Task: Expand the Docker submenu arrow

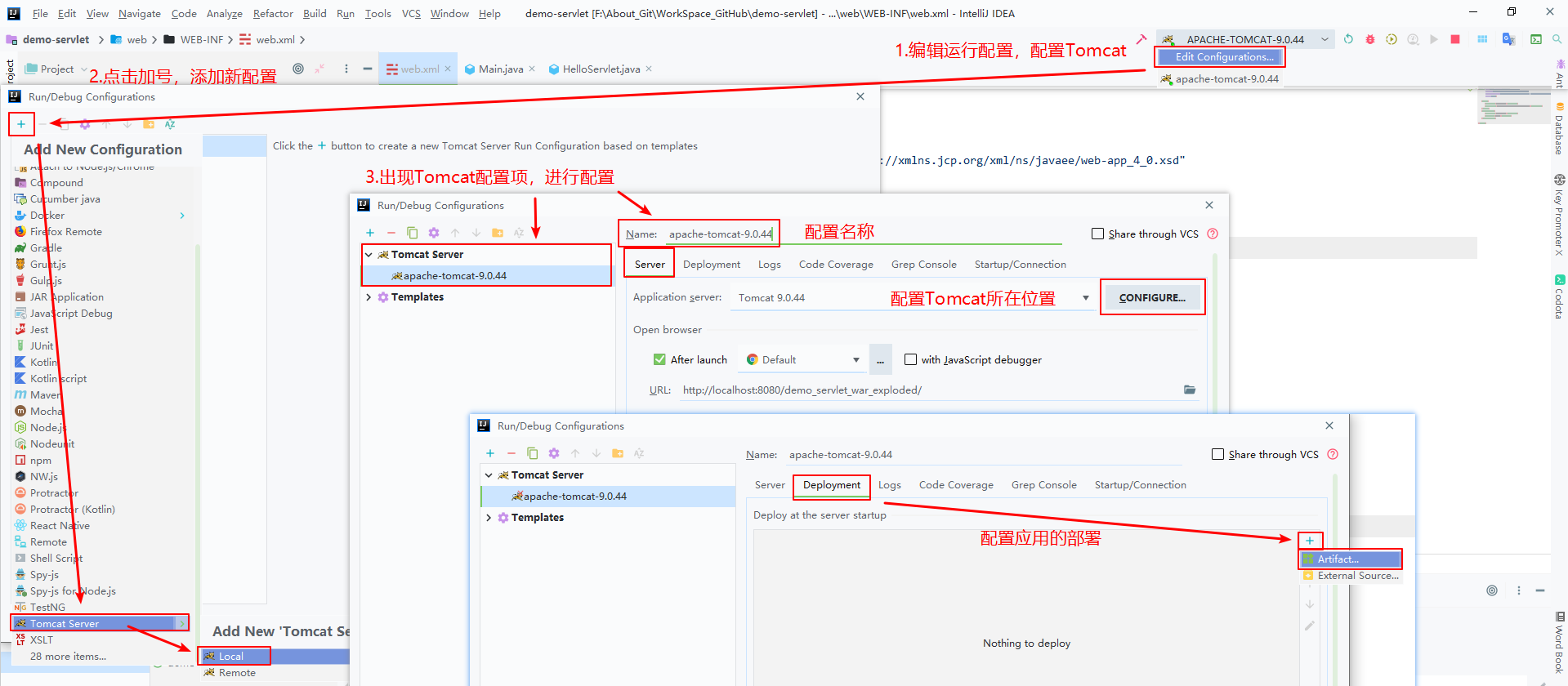Action: pyautogui.click(x=182, y=216)
